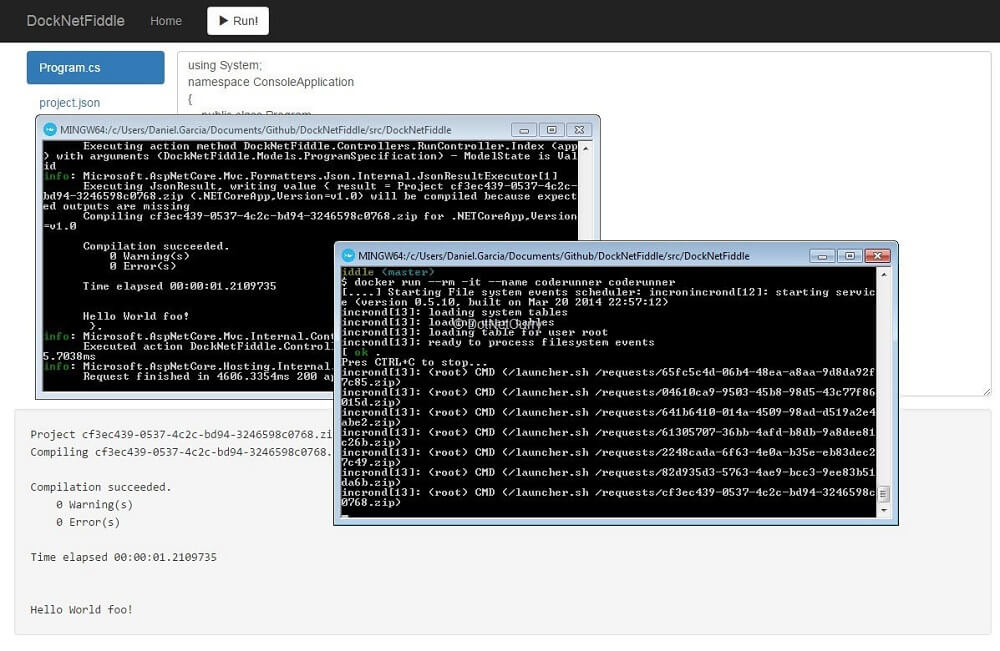Click the front MINGW64 window app icon

(348, 256)
